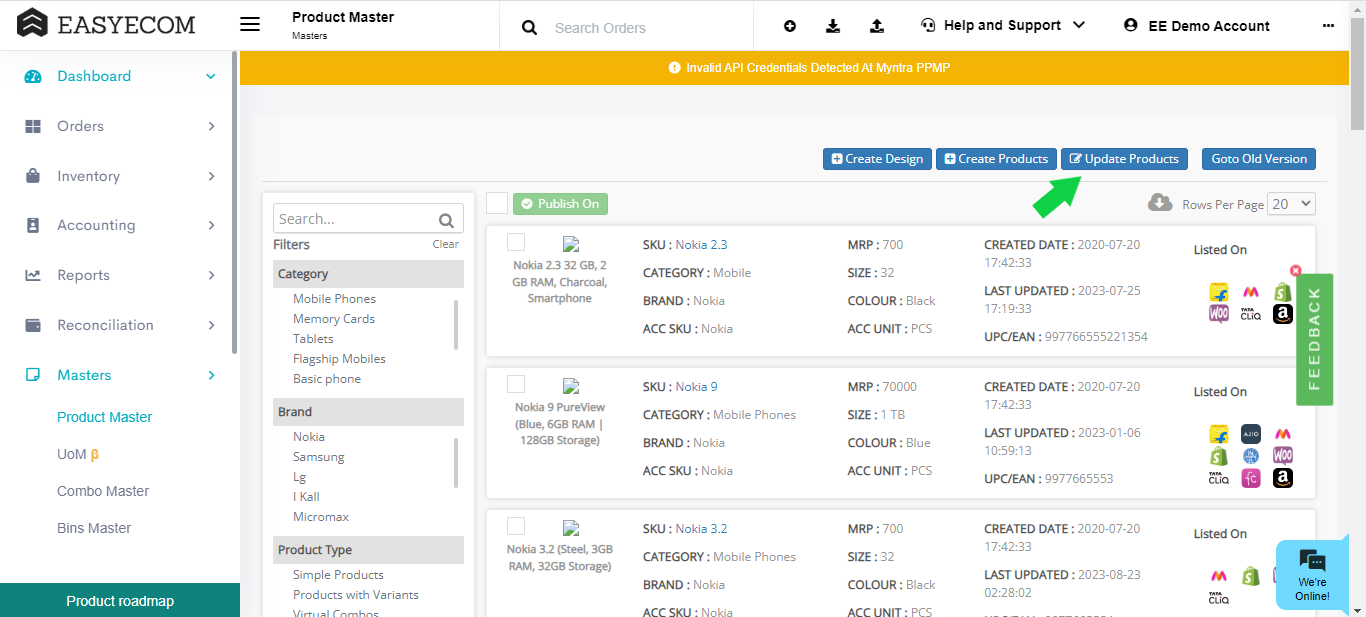Click Myntra icon on Nokia 9 card
The image size is (1366, 617).
pyautogui.click(x=1283, y=434)
